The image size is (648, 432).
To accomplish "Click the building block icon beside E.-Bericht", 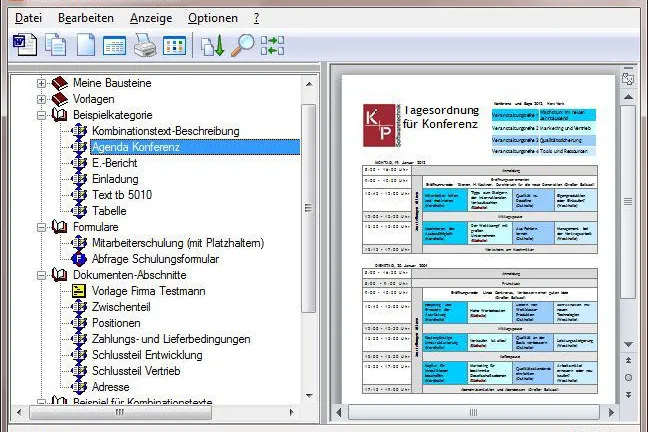I will click(x=79, y=163).
